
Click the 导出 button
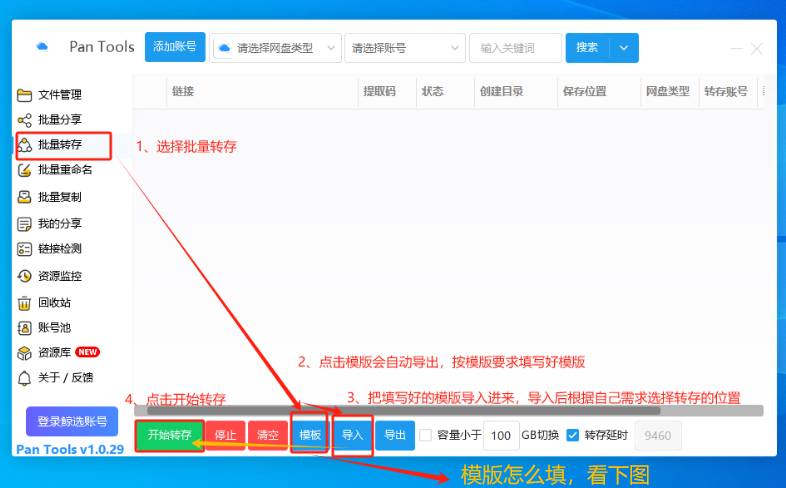pos(395,435)
